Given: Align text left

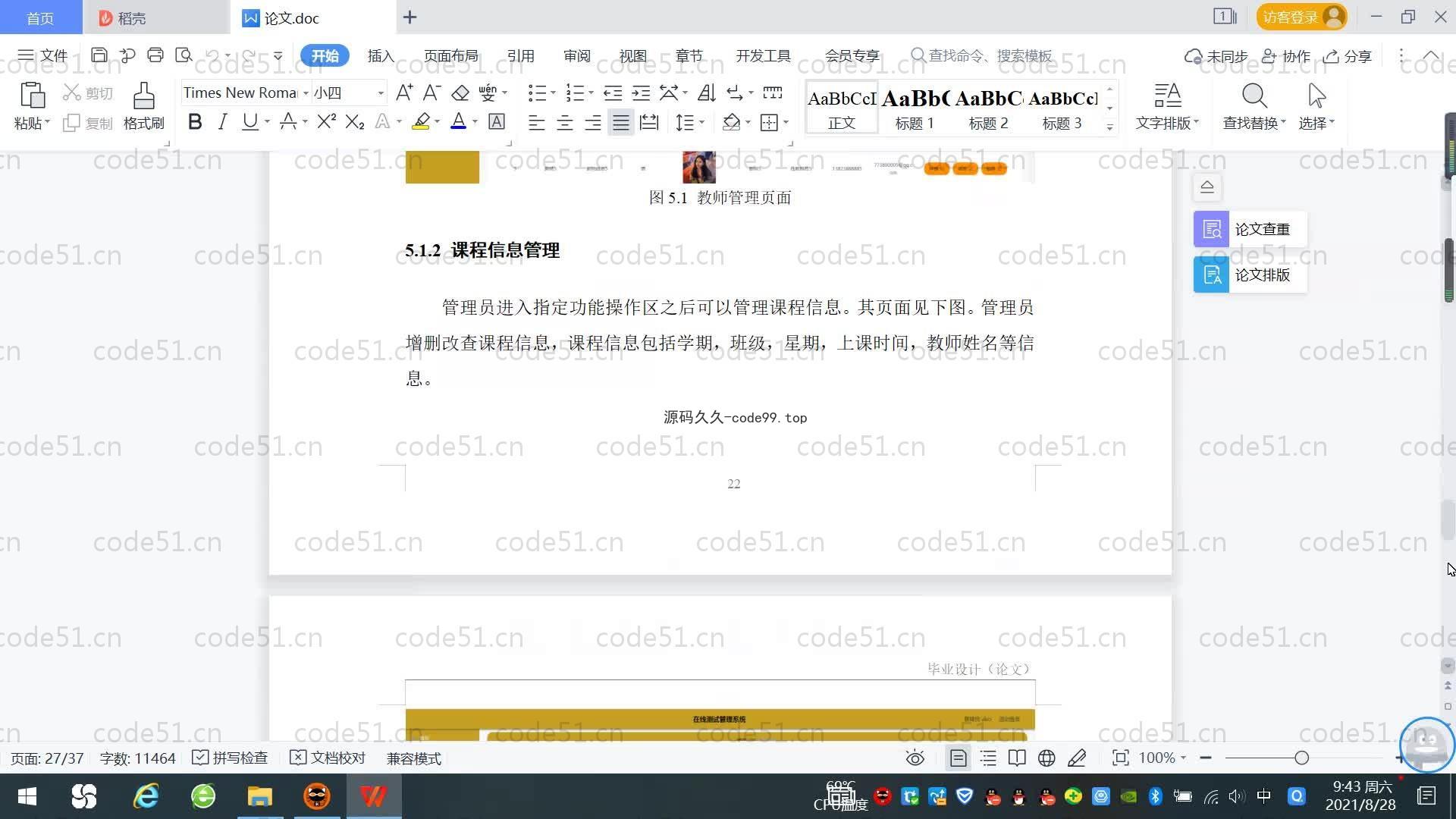Looking at the screenshot, I should (536, 122).
